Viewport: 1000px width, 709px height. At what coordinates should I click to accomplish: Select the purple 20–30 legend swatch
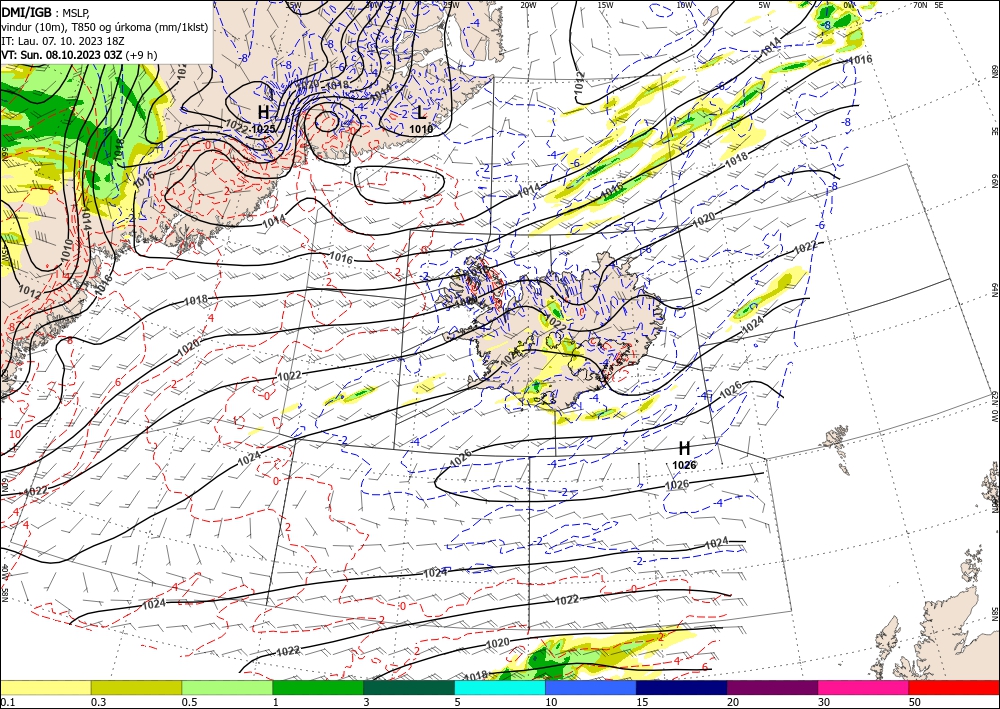coord(772,687)
